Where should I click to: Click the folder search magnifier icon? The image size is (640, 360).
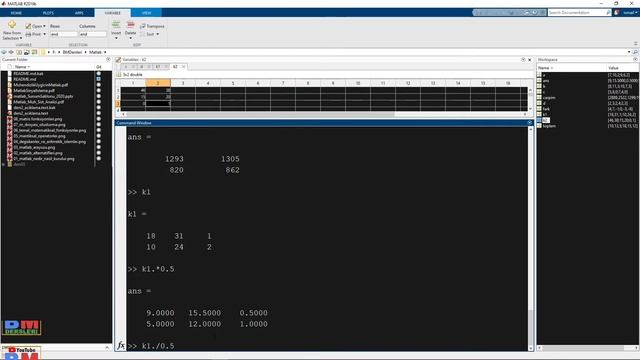(x=635, y=52)
